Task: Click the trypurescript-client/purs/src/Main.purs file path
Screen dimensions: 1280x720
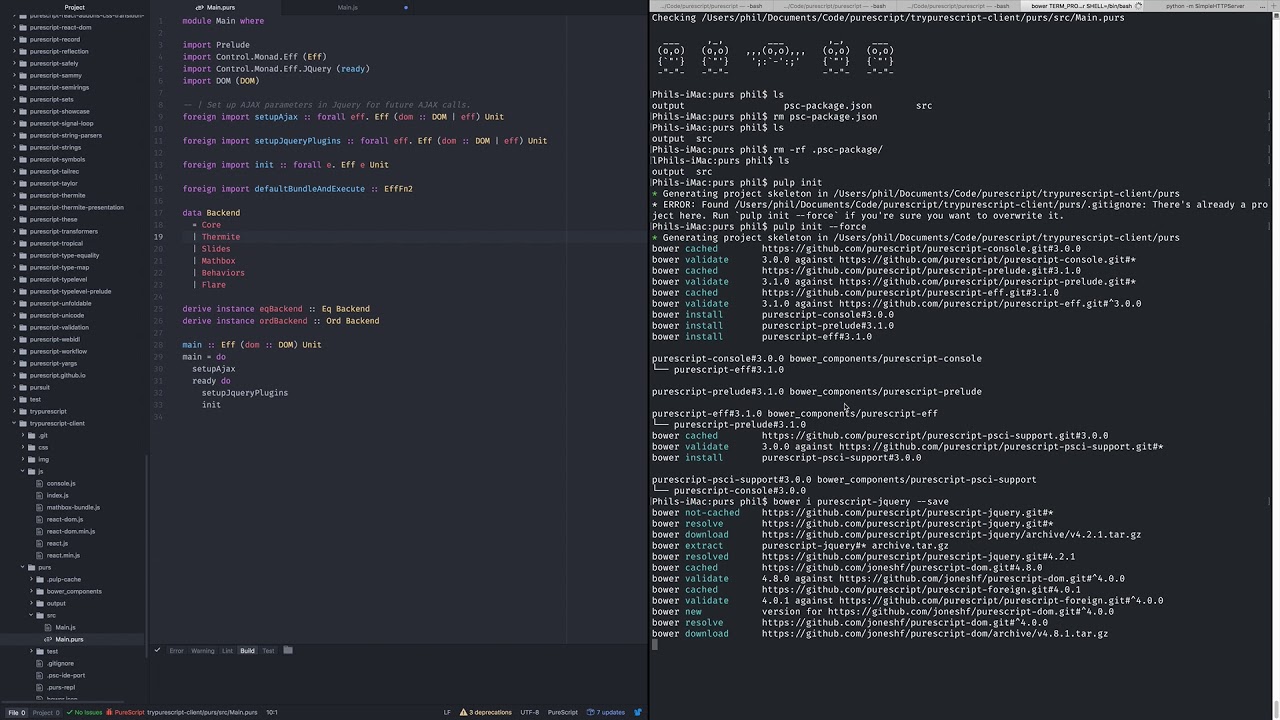Action: [202, 712]
